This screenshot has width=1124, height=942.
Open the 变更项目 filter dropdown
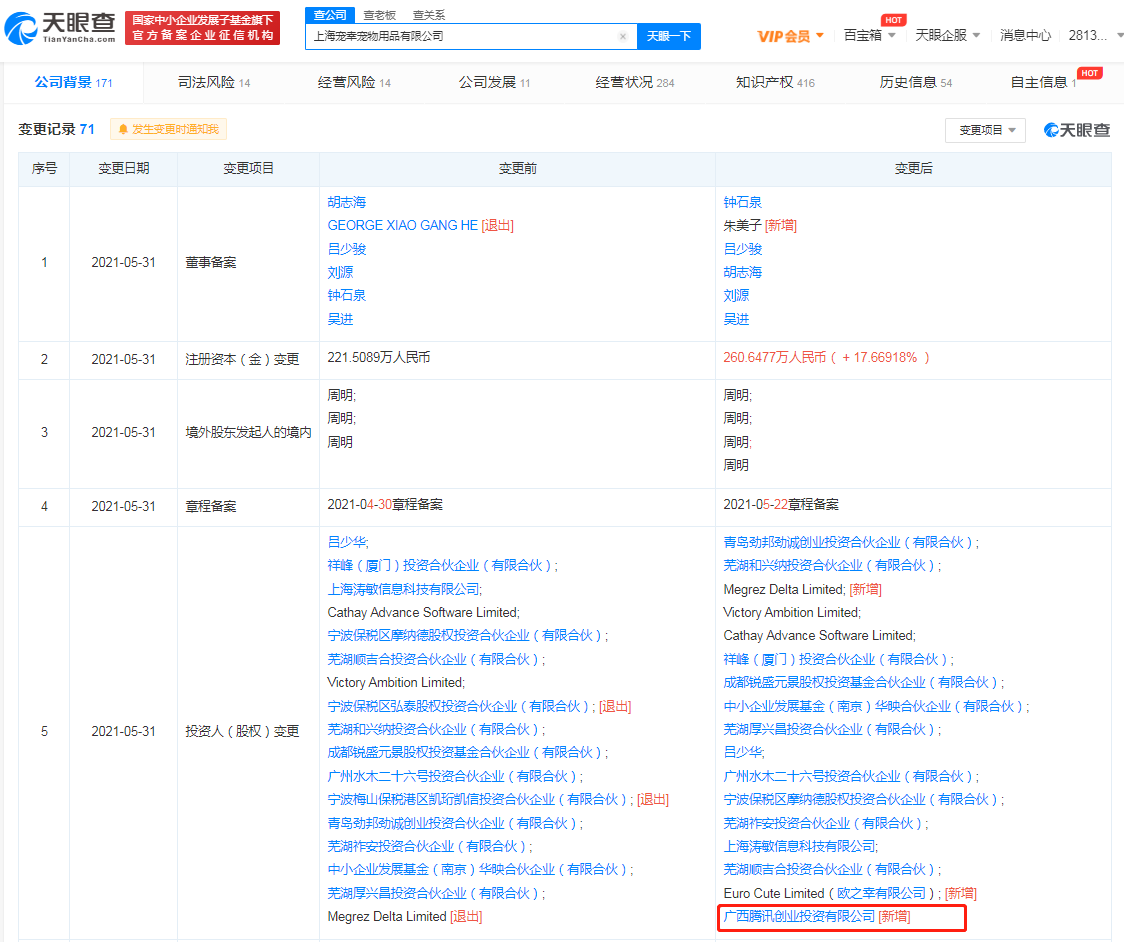[x=986, y=130]
